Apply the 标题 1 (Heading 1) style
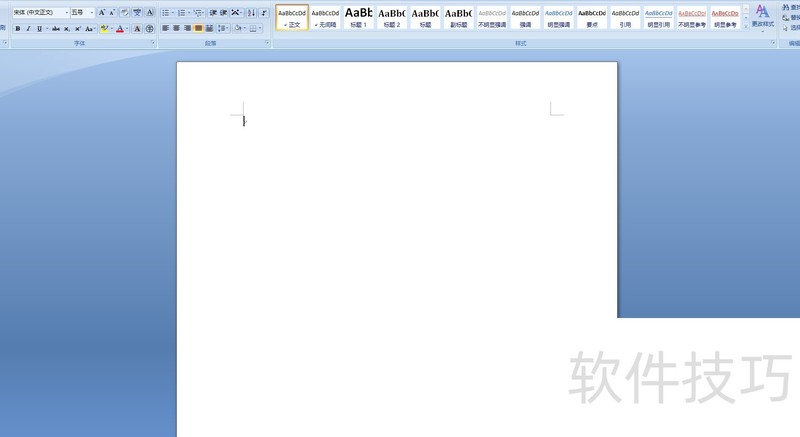 [x=358, y=17]
